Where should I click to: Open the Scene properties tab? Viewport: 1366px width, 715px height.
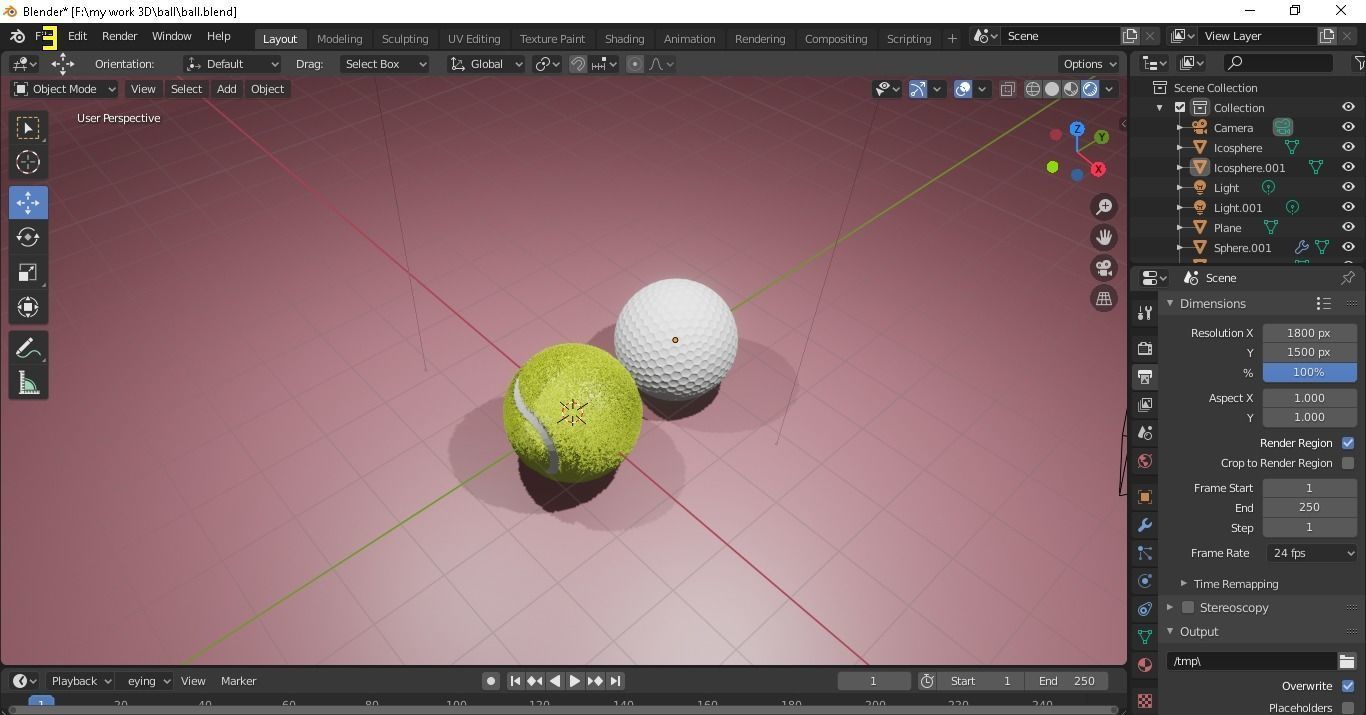(1145, 433)
